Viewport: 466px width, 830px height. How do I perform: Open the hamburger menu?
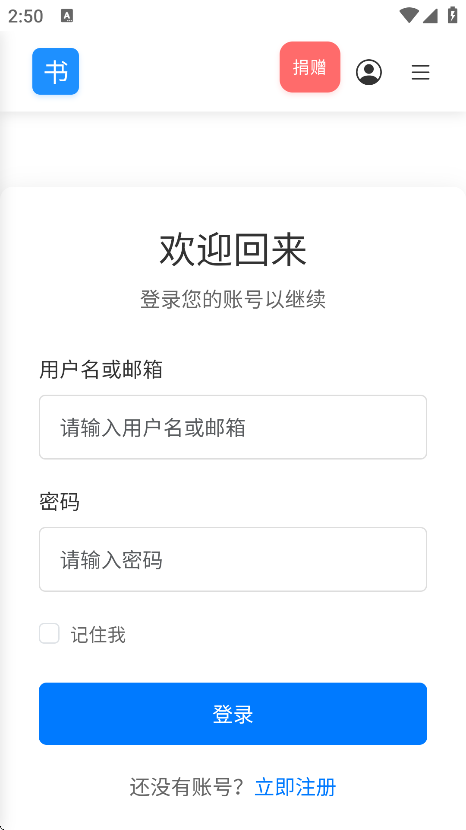tap(420, 72)
